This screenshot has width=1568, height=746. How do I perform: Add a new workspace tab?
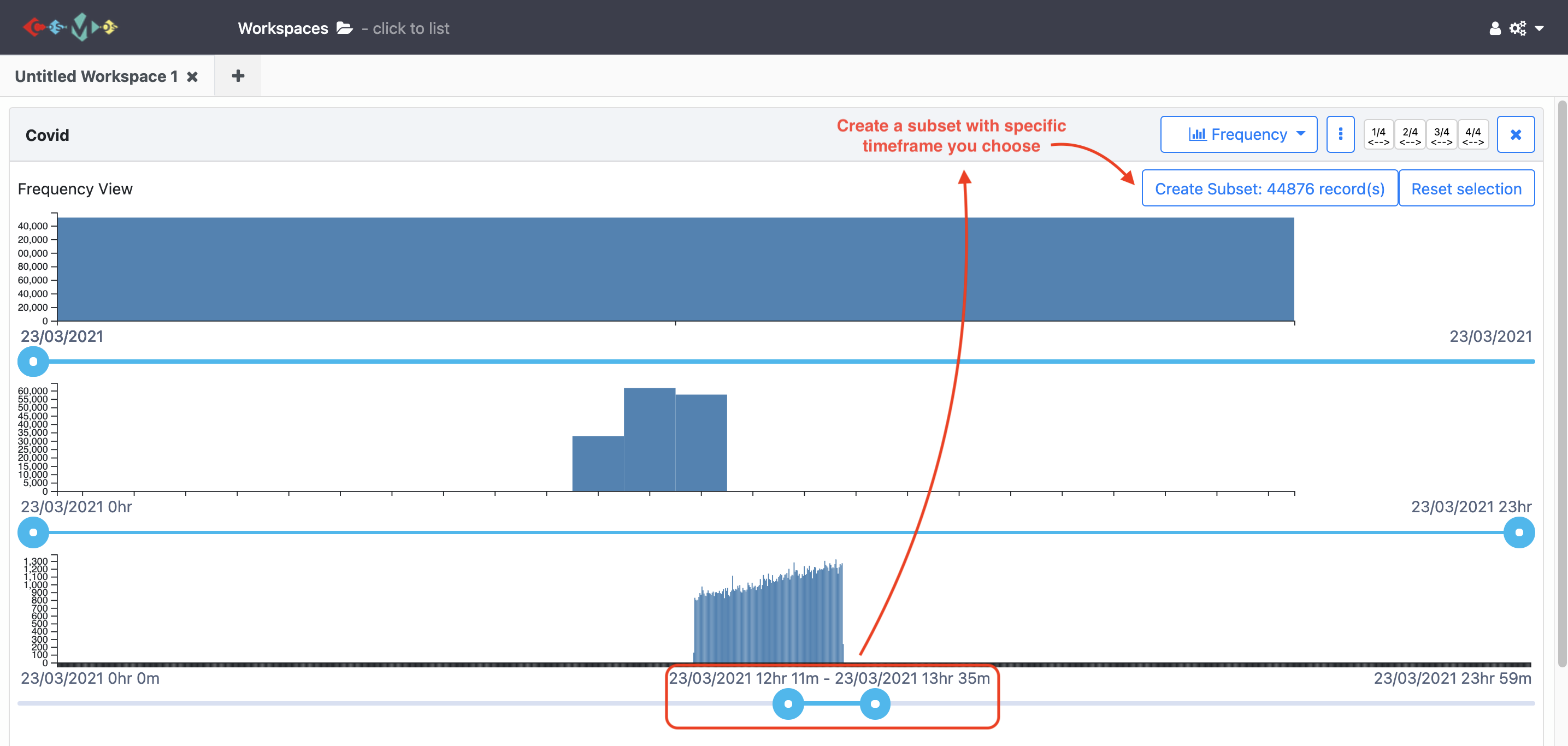[238, 76]
